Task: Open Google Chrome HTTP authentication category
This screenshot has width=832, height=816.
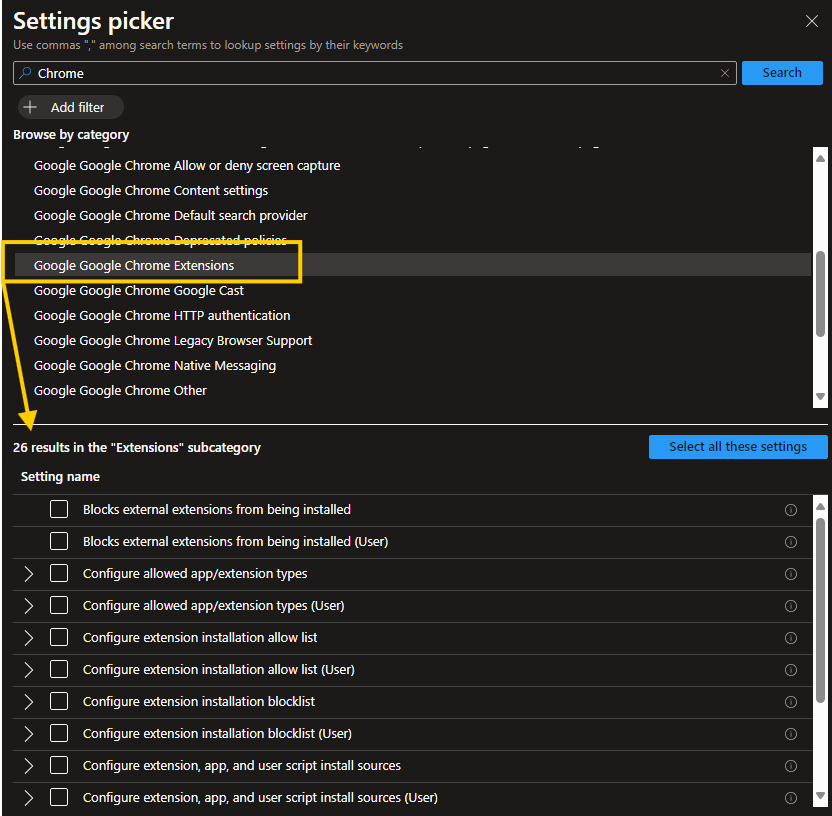Action: [162, 315]
